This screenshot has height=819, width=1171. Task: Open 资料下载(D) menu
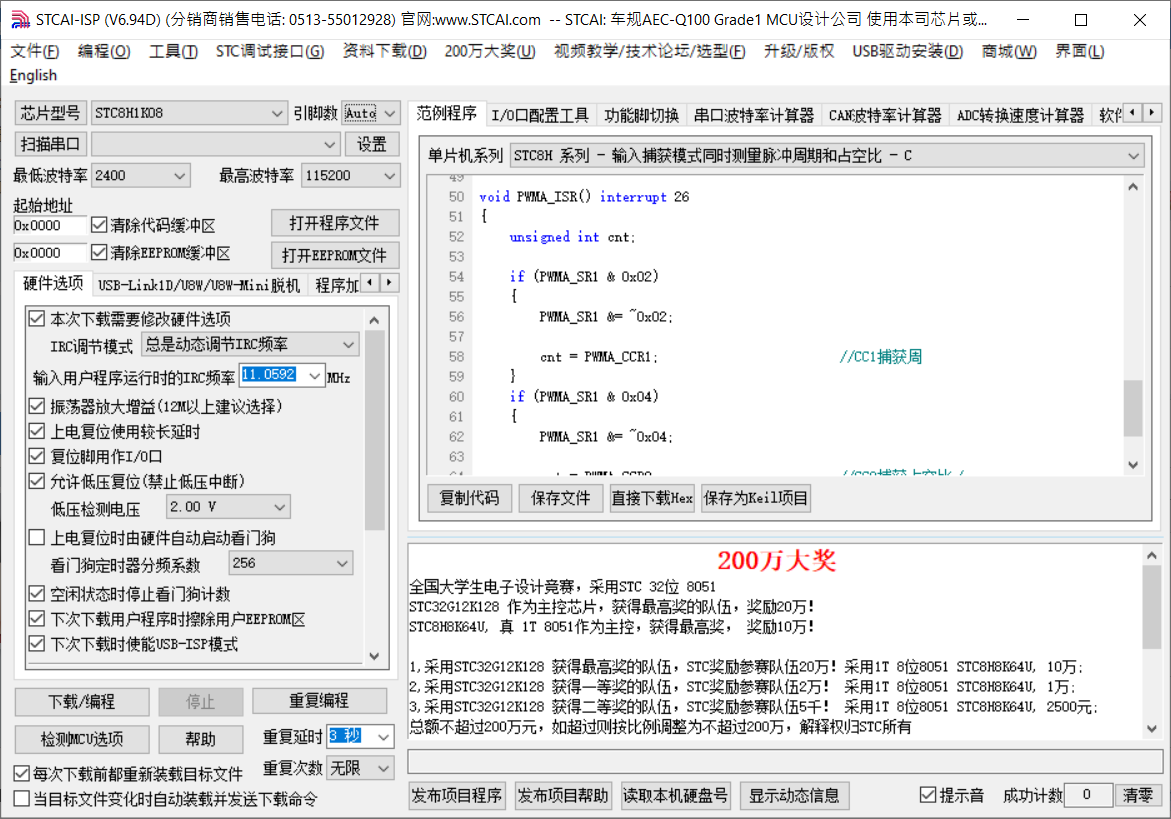pos(385,51)
